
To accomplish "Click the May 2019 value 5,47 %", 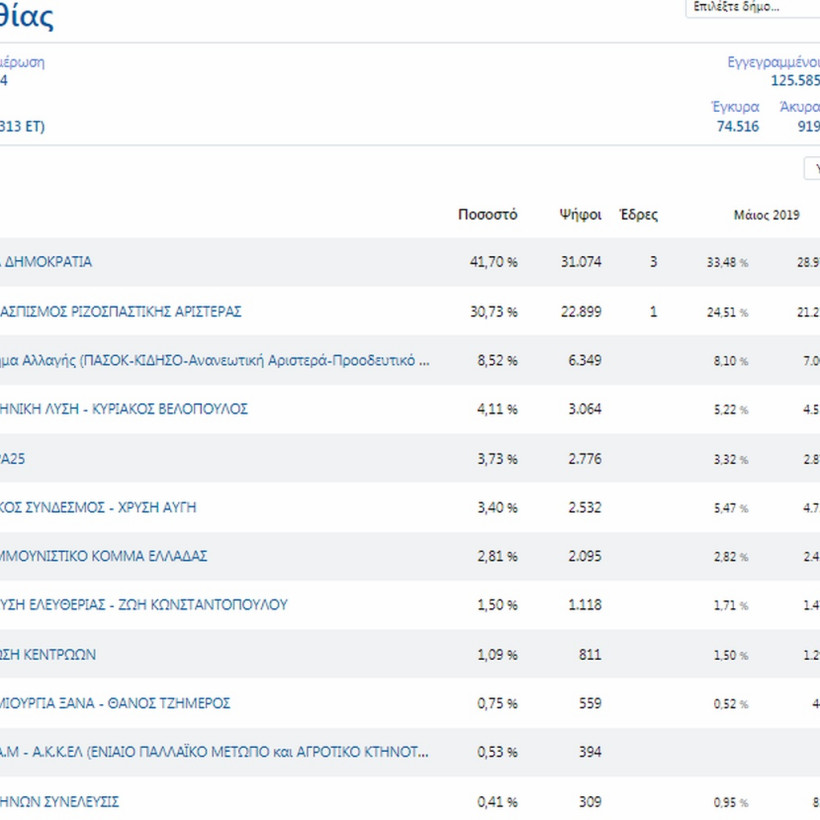I will pos(731,508).
